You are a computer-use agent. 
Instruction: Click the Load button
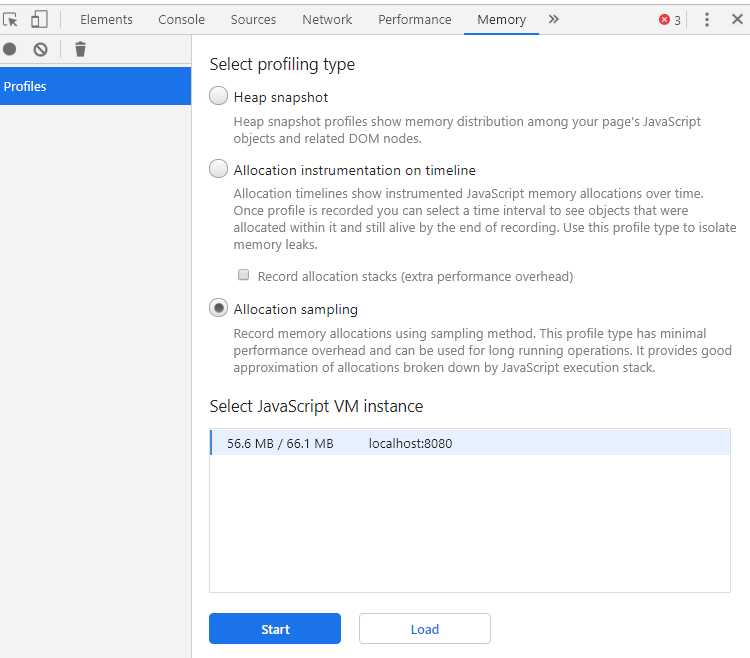pyautogui.click(x=425, y=629)
